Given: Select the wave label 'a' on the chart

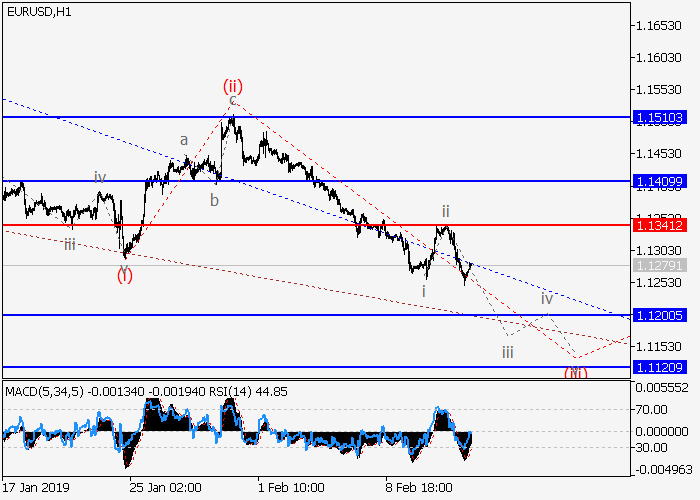Looking at the screenshot, I should pos(184,141).
